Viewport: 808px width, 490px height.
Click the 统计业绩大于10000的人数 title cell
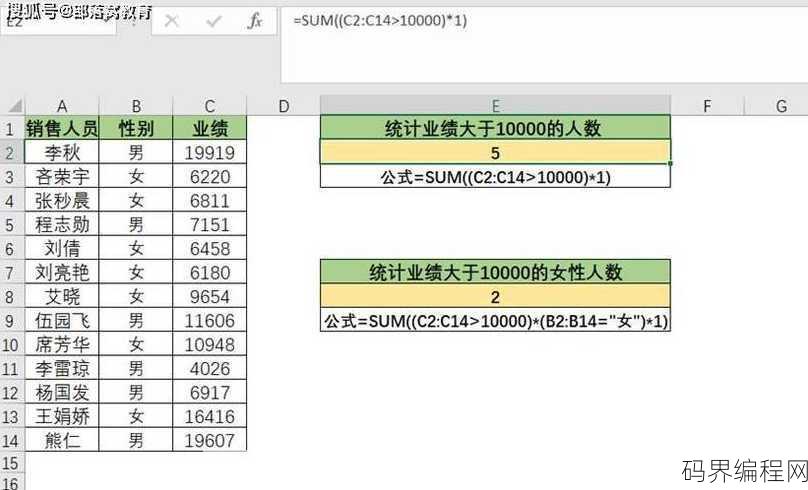pos(495,128)
